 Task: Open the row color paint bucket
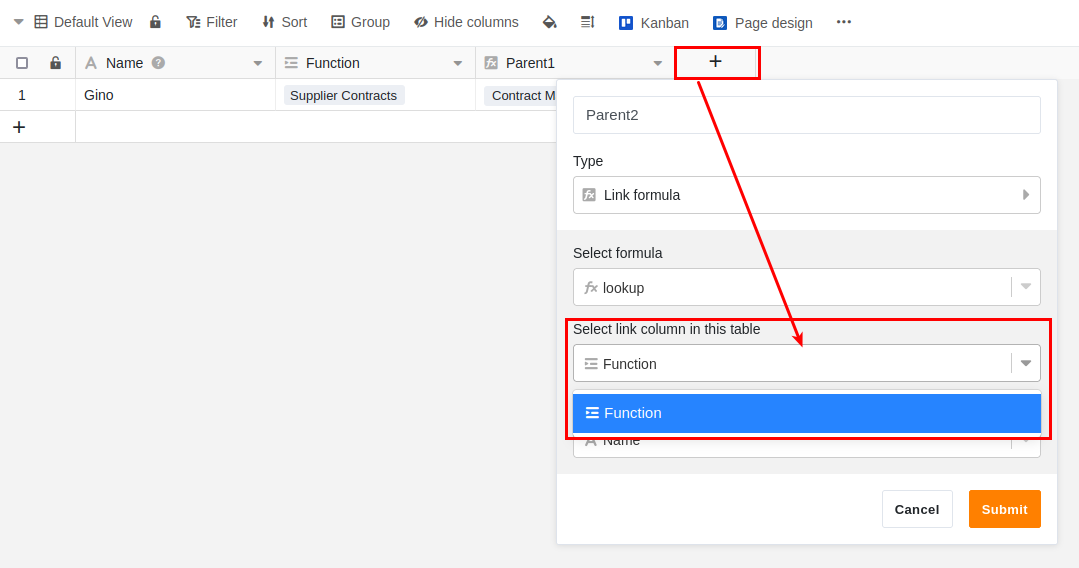(549, 22)
